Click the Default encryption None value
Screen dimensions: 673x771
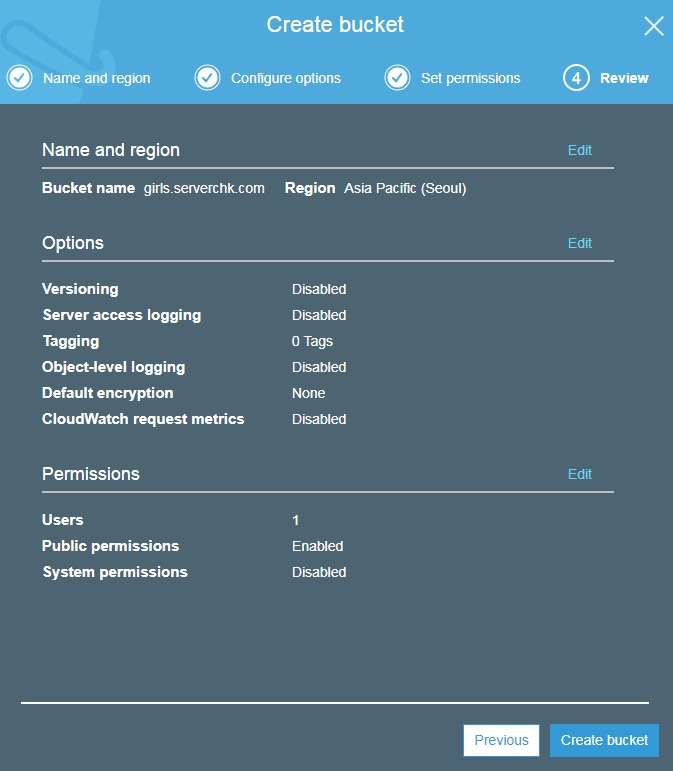coord(309,393)
